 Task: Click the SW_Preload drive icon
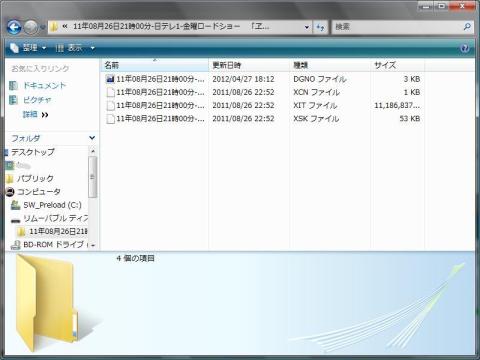[15, 205]
